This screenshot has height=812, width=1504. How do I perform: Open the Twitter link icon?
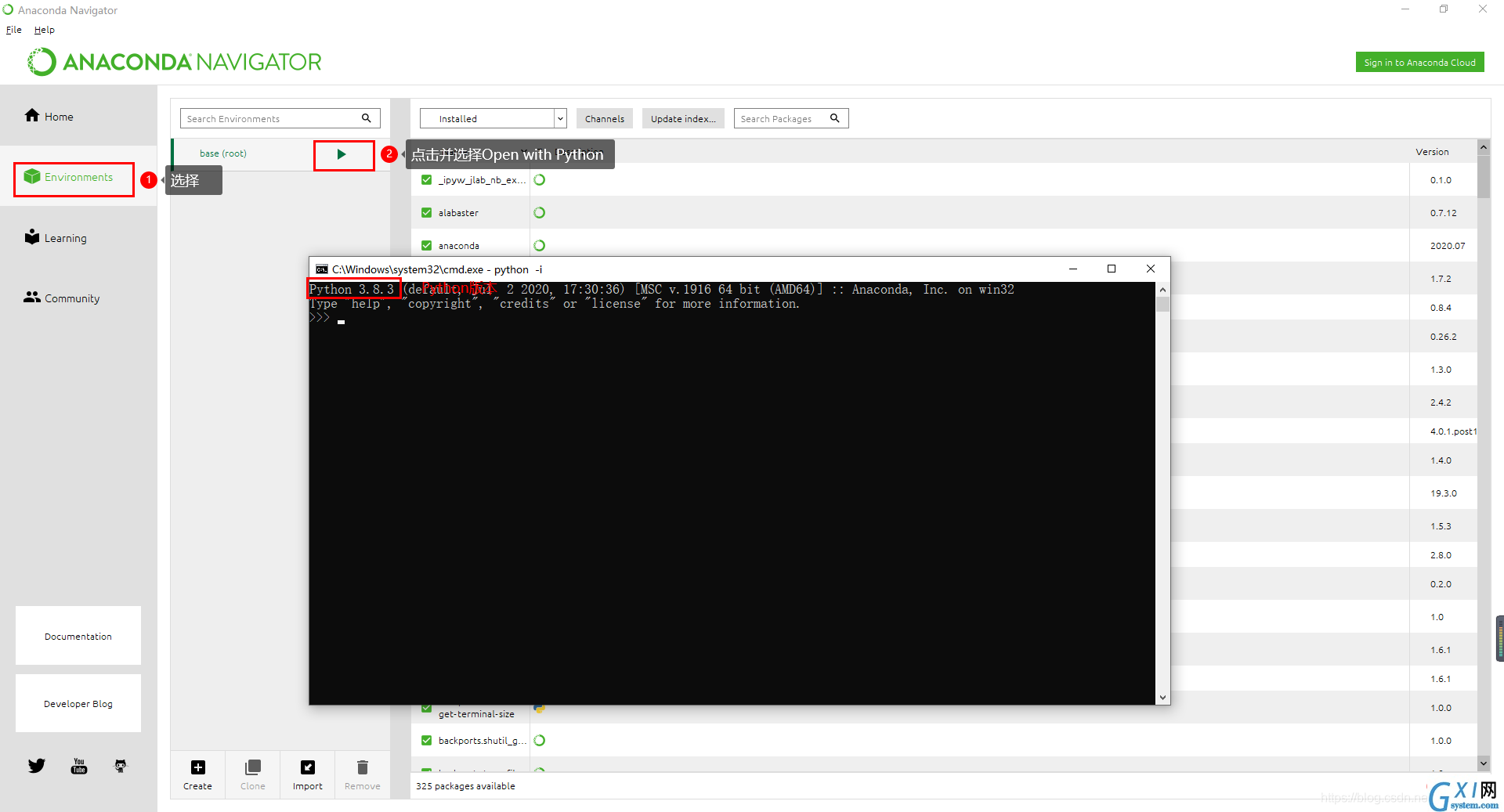pyautogui.click(x=37, y=766)
